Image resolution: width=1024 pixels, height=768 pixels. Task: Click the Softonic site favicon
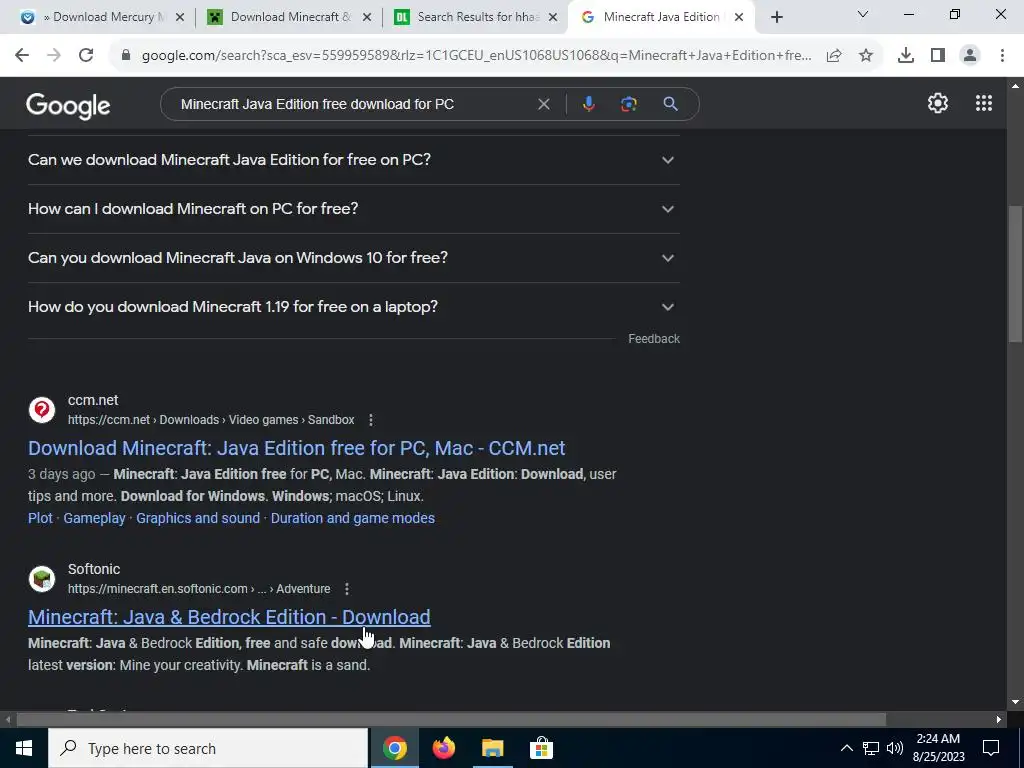pyautogui.click(x=42, y=579)
